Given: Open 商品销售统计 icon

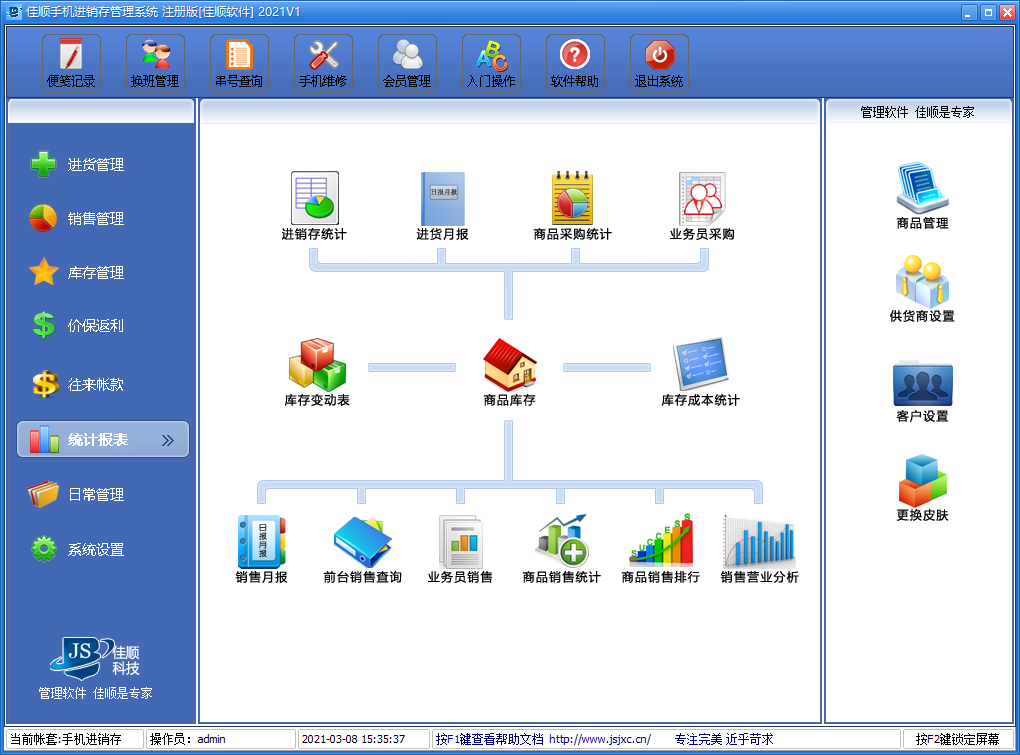Looking at the screenshot, I should point(561,549).
